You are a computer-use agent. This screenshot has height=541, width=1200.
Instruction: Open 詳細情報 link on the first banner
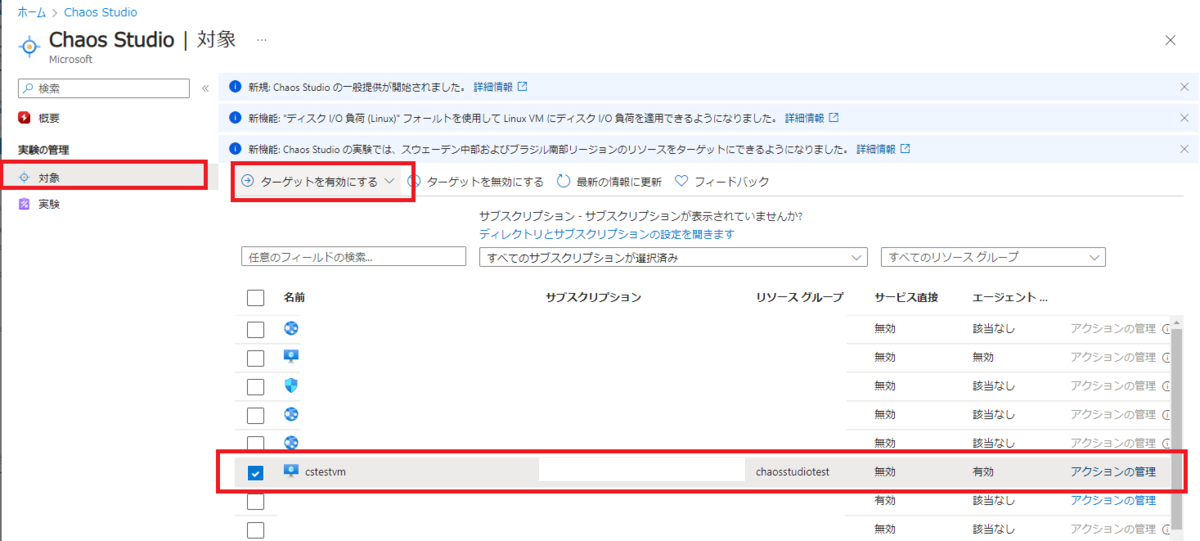pyautogui.click(x=494, y=87)
